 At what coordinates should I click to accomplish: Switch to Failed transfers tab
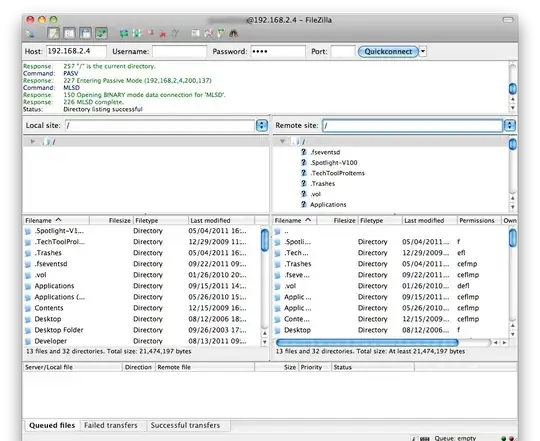[111, 426]
